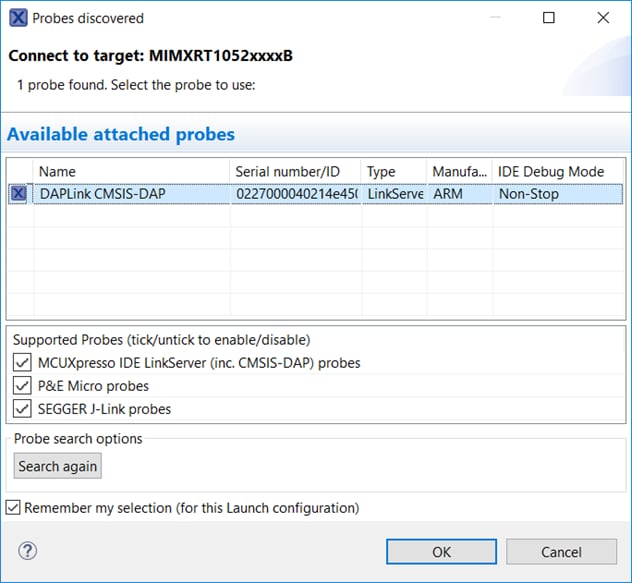Cancel the probe selection dialog
The height and width of the screenshot is (583, 632).
[x=559, y=552]
